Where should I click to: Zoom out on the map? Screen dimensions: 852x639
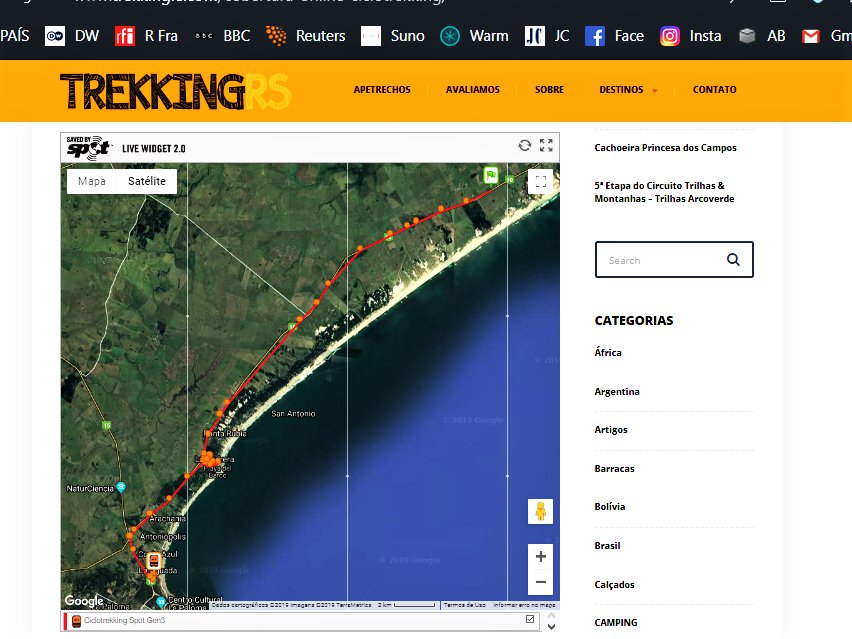[540, 582]
